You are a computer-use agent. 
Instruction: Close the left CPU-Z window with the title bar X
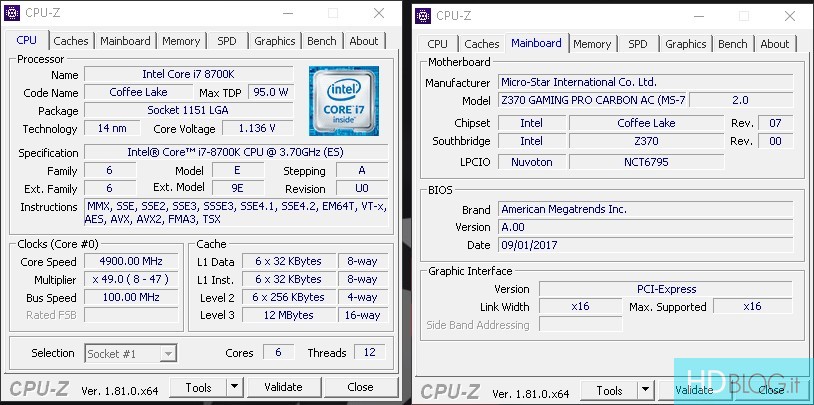point(377,13)
